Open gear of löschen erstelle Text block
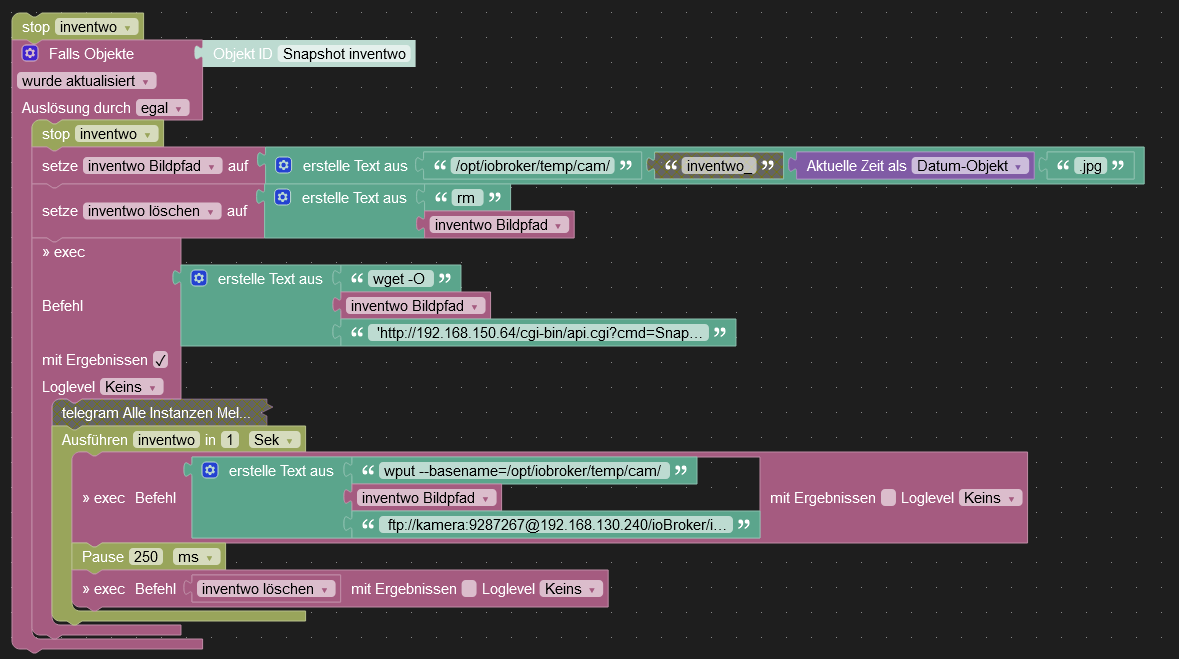The height and width of the screenshot is (659, 1179). click(283, 198)
